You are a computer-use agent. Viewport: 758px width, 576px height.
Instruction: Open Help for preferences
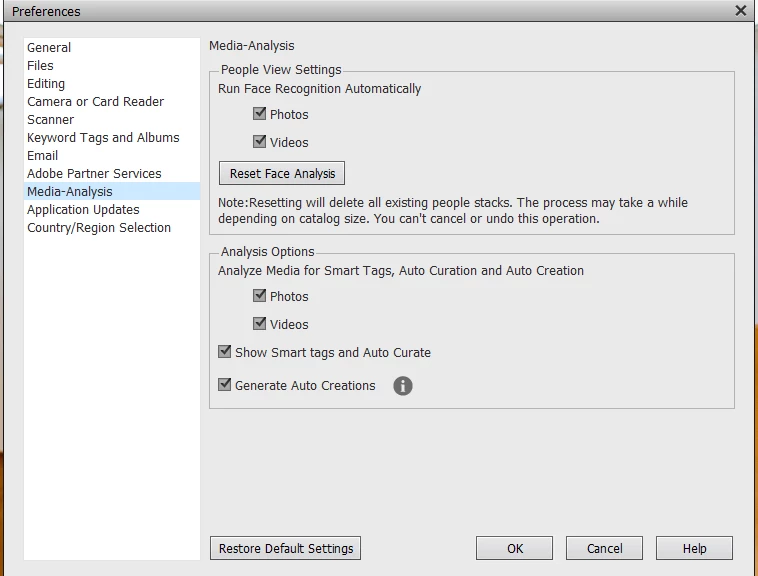pyautogui.click(x=694, y=548)
